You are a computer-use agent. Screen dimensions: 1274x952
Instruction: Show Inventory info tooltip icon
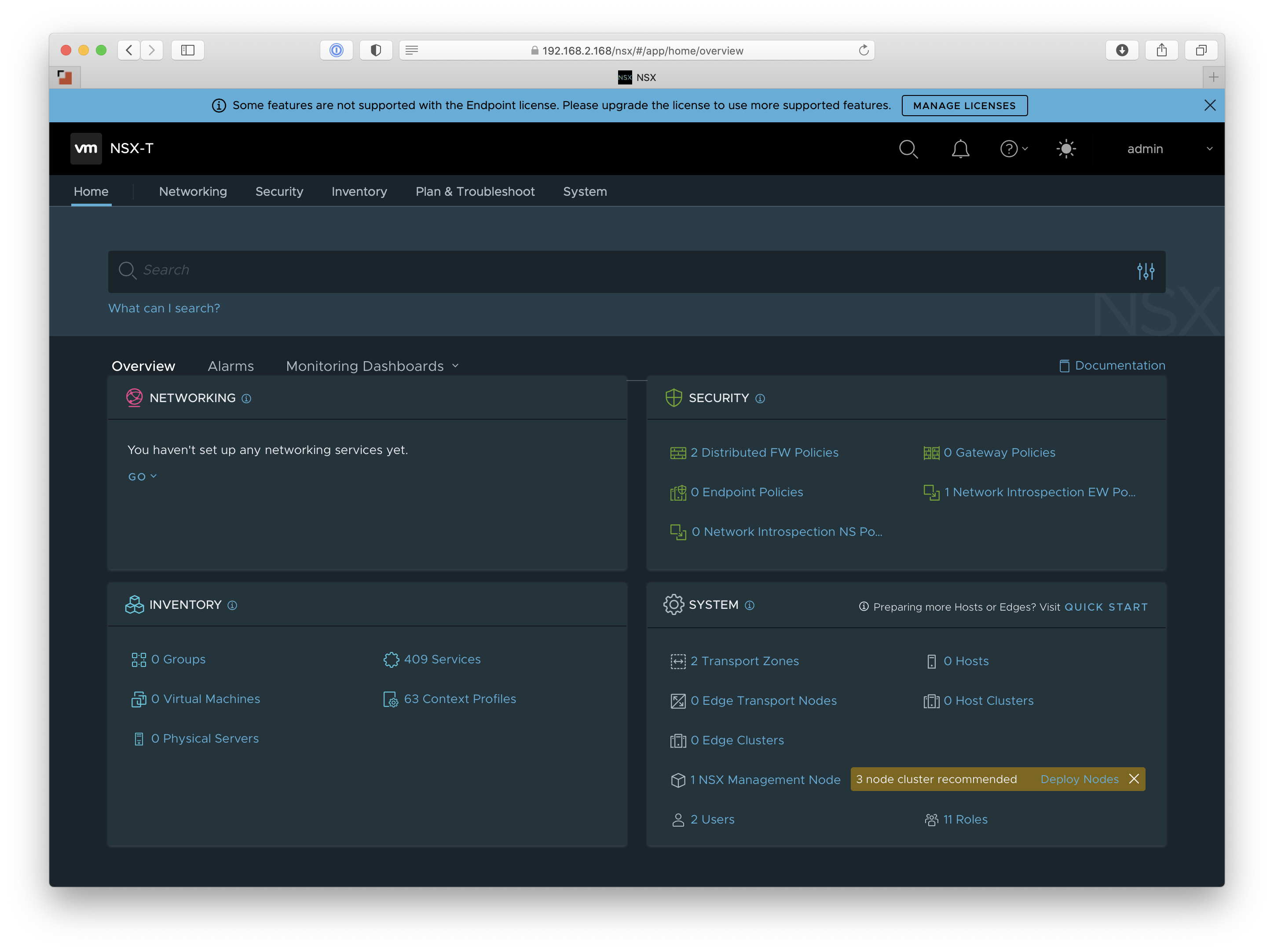[232, 605]
